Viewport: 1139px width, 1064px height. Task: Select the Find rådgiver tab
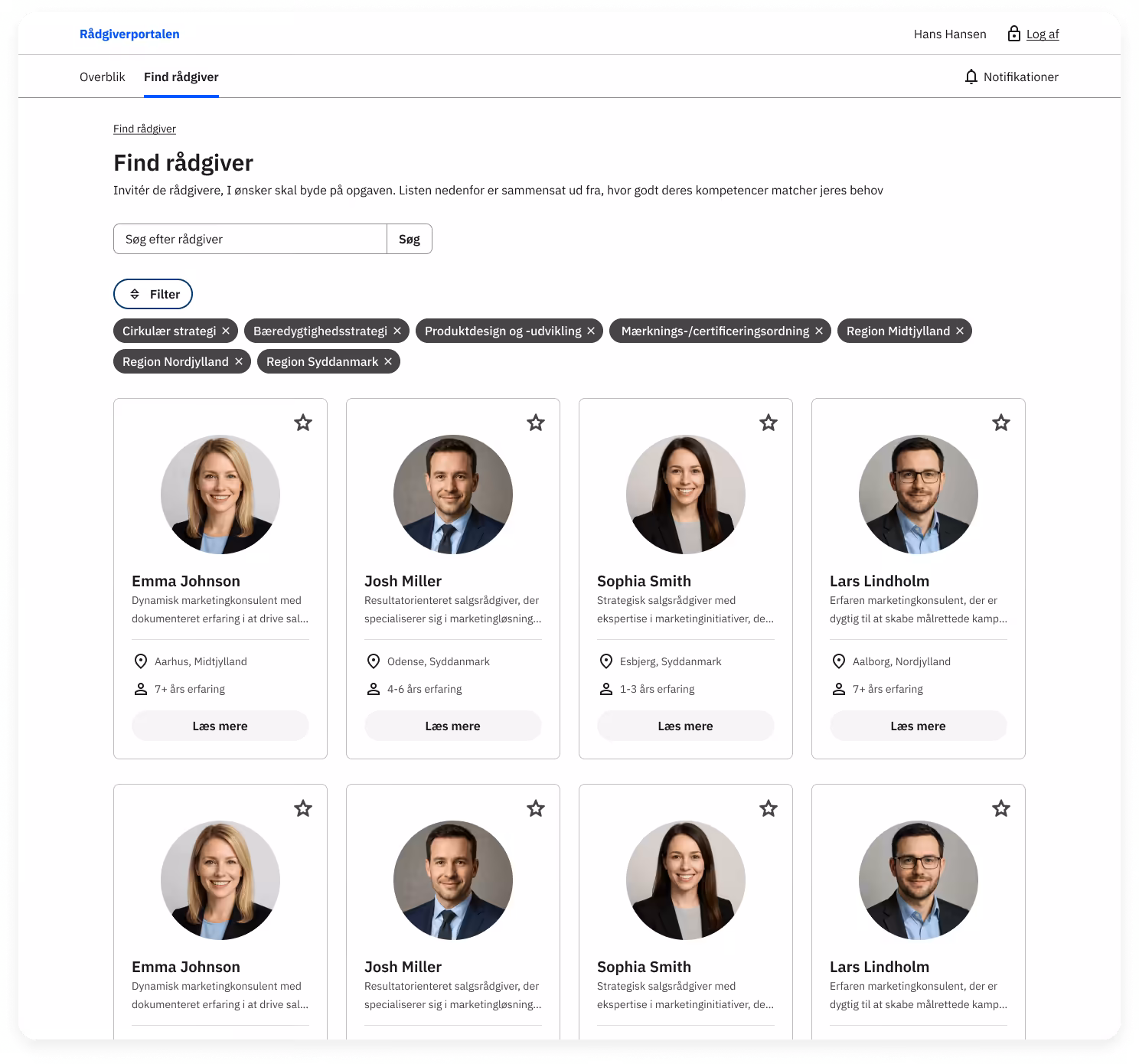[x=181, y=77]
